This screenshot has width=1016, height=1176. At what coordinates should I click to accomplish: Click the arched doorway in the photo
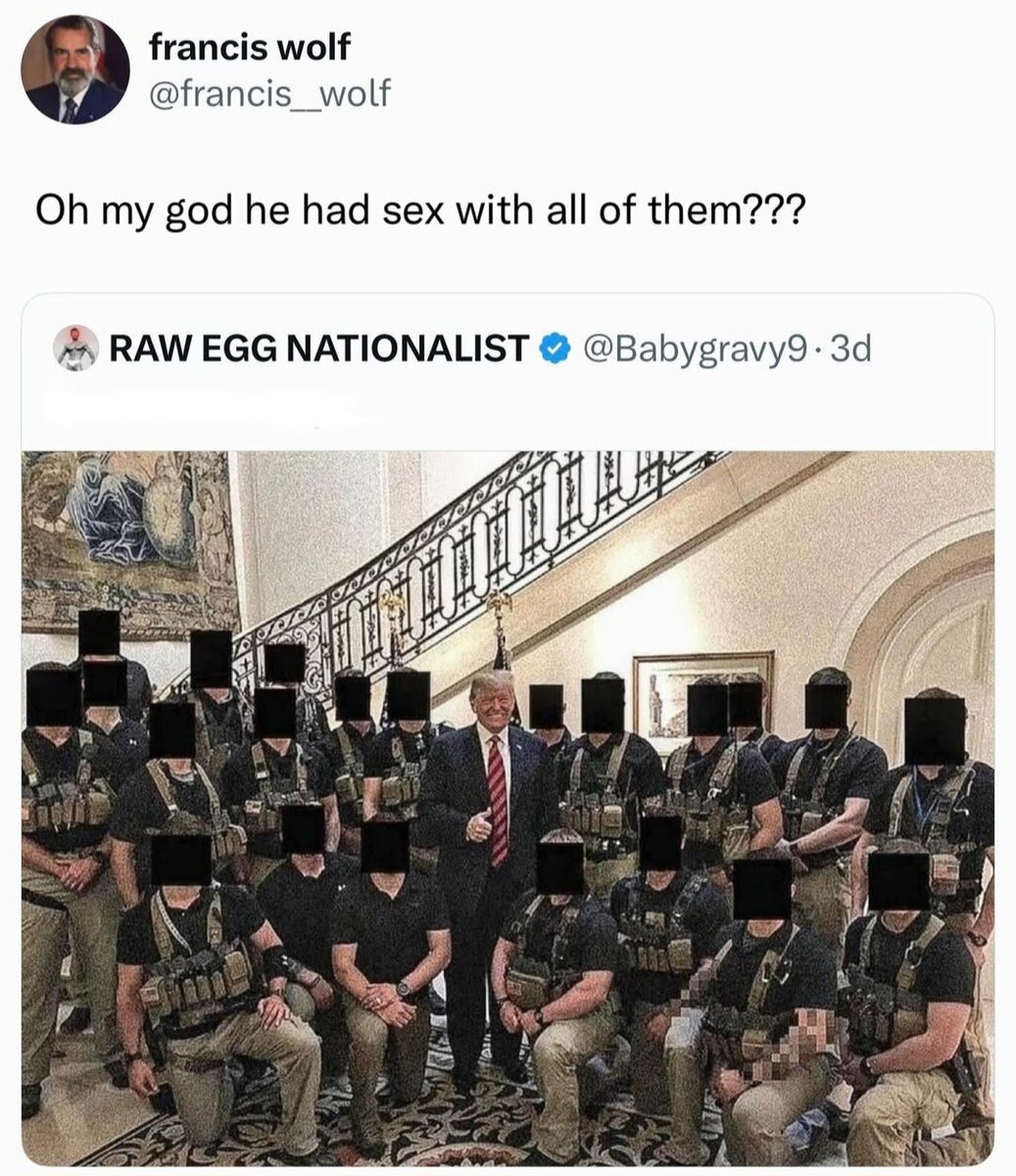click(x=926, y=627)
